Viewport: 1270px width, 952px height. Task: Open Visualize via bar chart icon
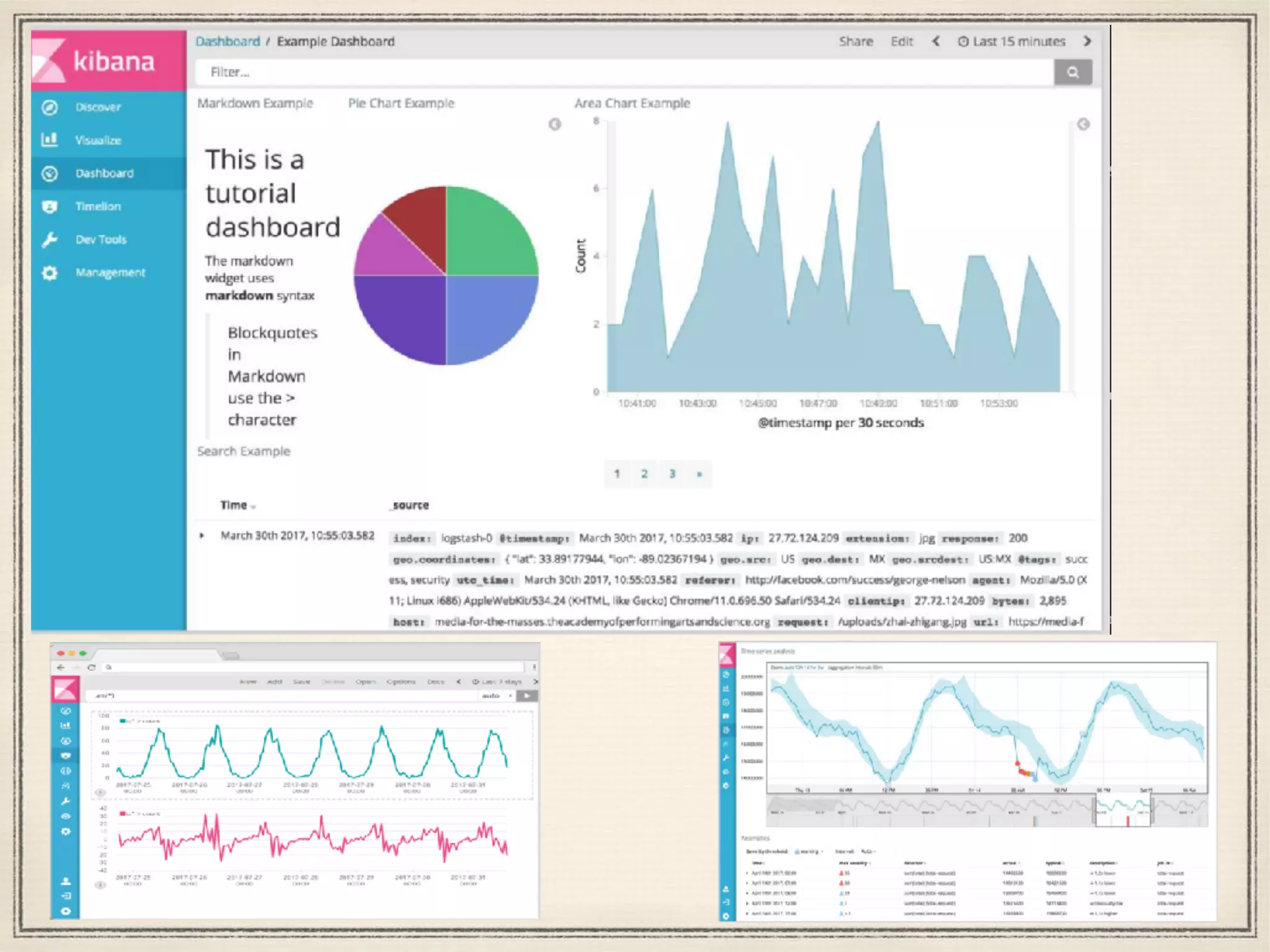coord(50,140)
